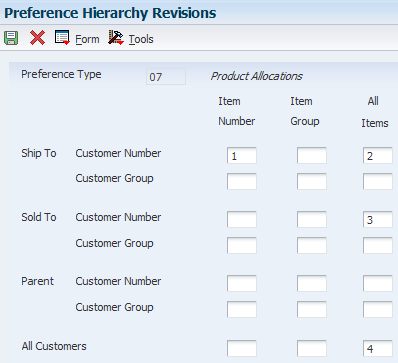Select Parent Customer Group Item Group field
The image size is (398, 363).
[x=312, y=309]
